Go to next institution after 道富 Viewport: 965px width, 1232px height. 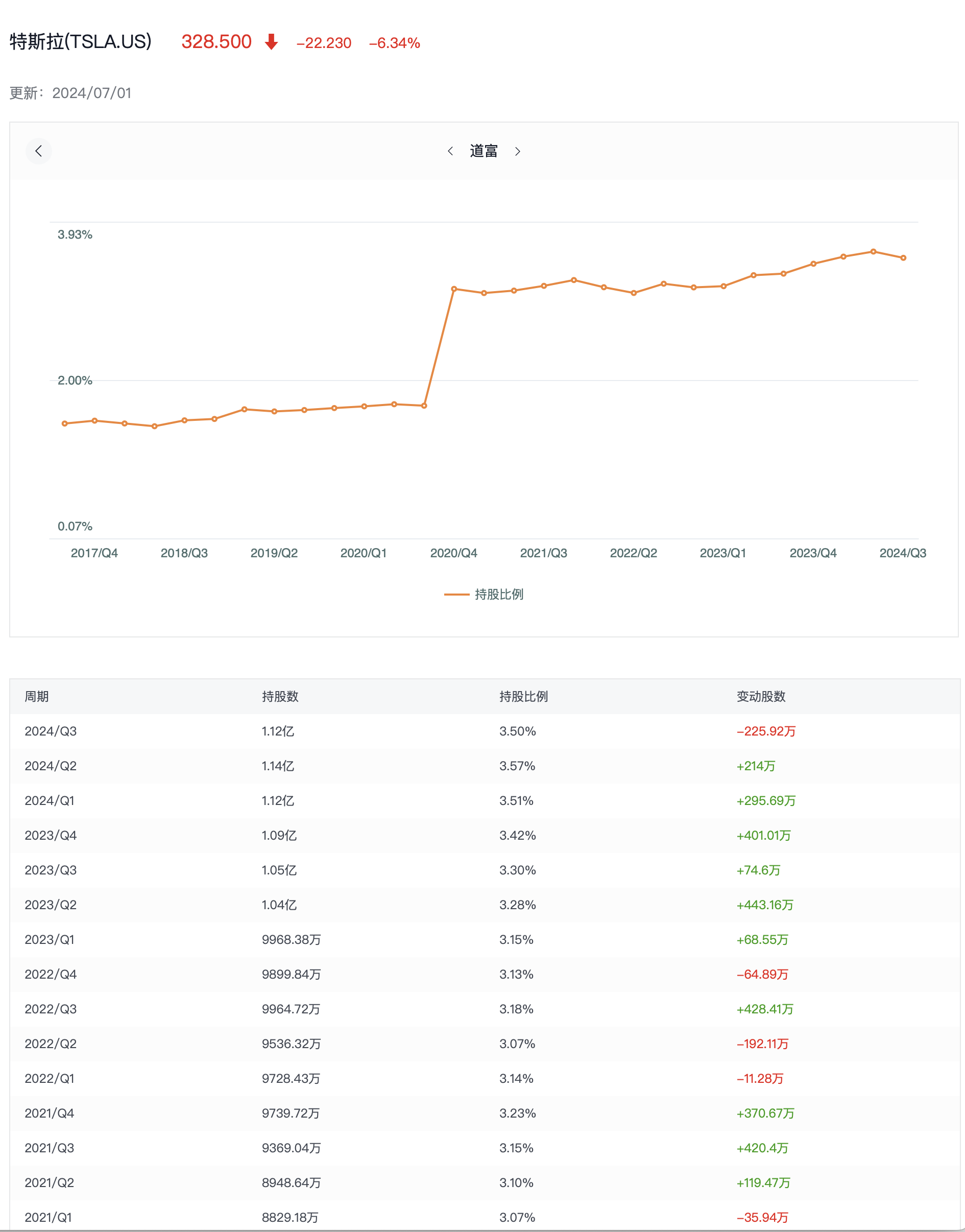(518, 151)
